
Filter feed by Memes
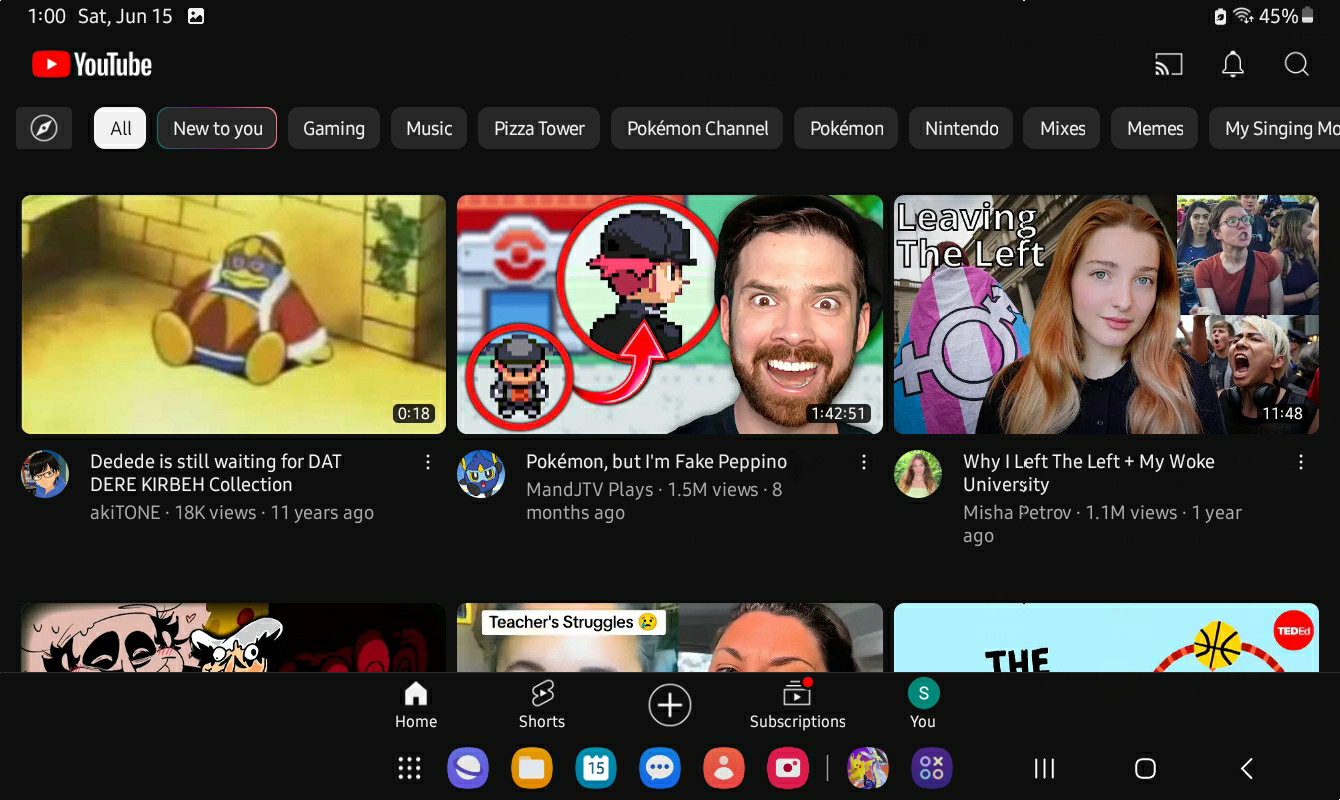(1155, 128)
